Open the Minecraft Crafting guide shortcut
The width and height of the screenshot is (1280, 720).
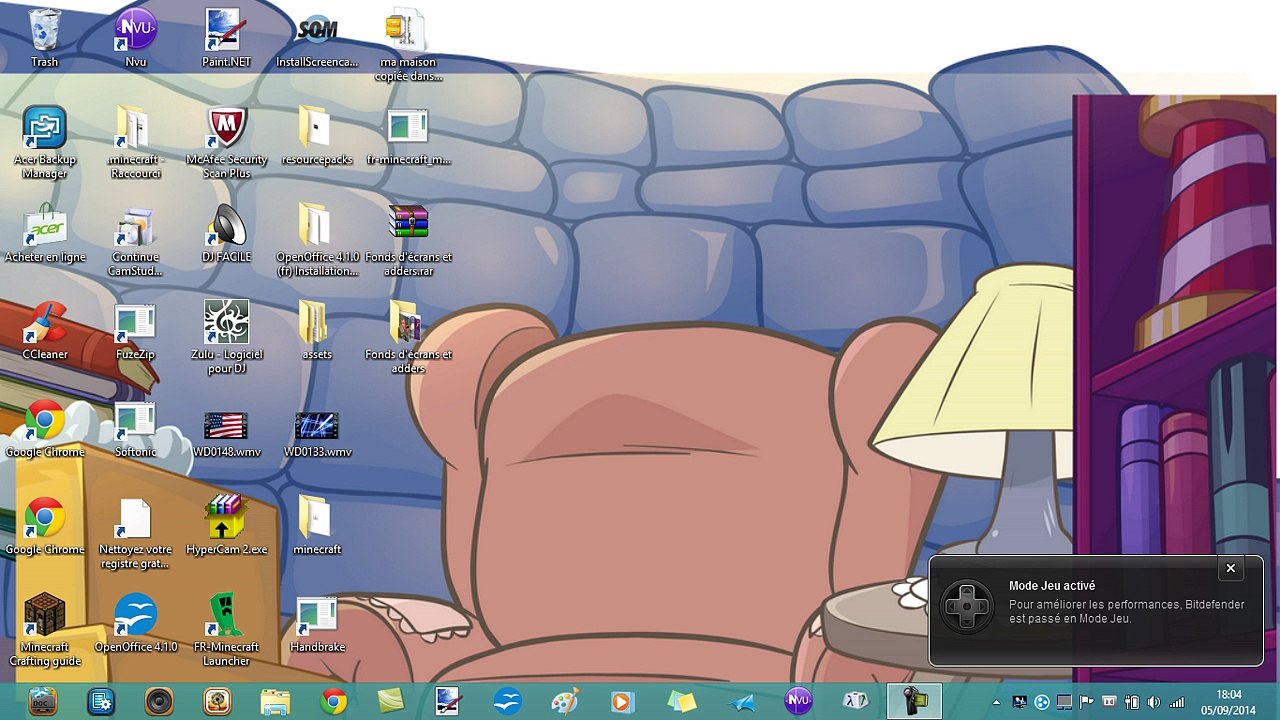pyautogui.click(x=45, y=630)
